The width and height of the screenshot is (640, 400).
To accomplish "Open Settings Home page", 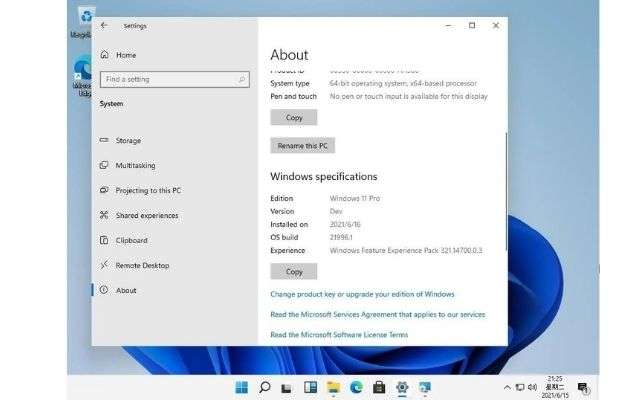I will click(x=126, y=55).
